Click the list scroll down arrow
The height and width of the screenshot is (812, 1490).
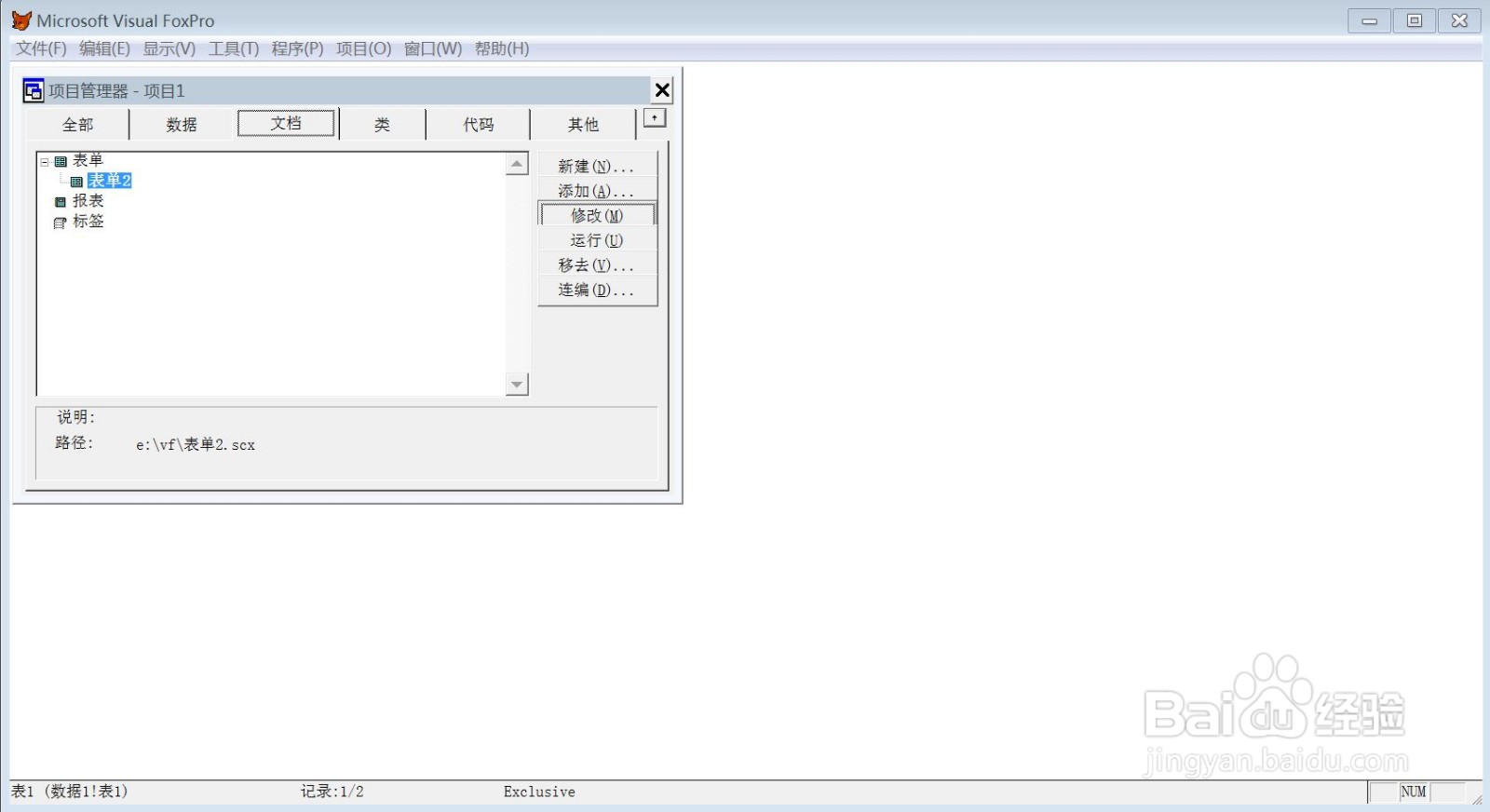click(517, 385)
